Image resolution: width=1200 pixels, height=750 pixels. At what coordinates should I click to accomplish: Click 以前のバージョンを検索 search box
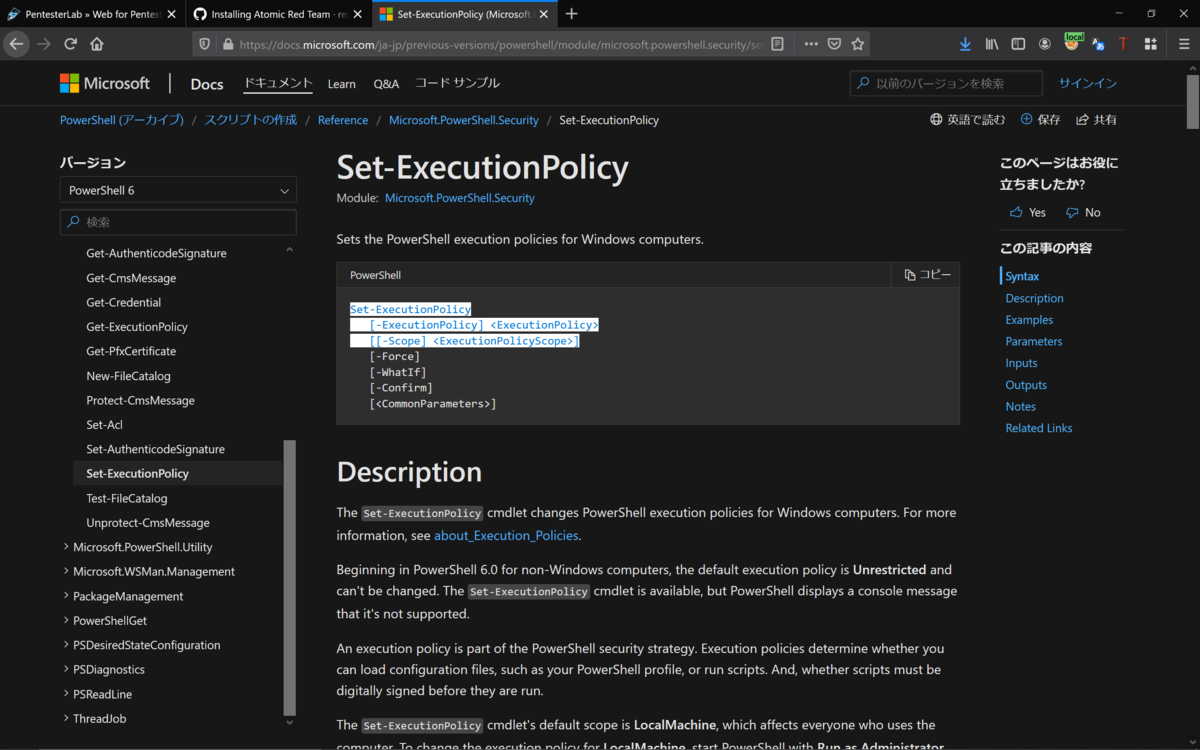(x=946, y=83)
